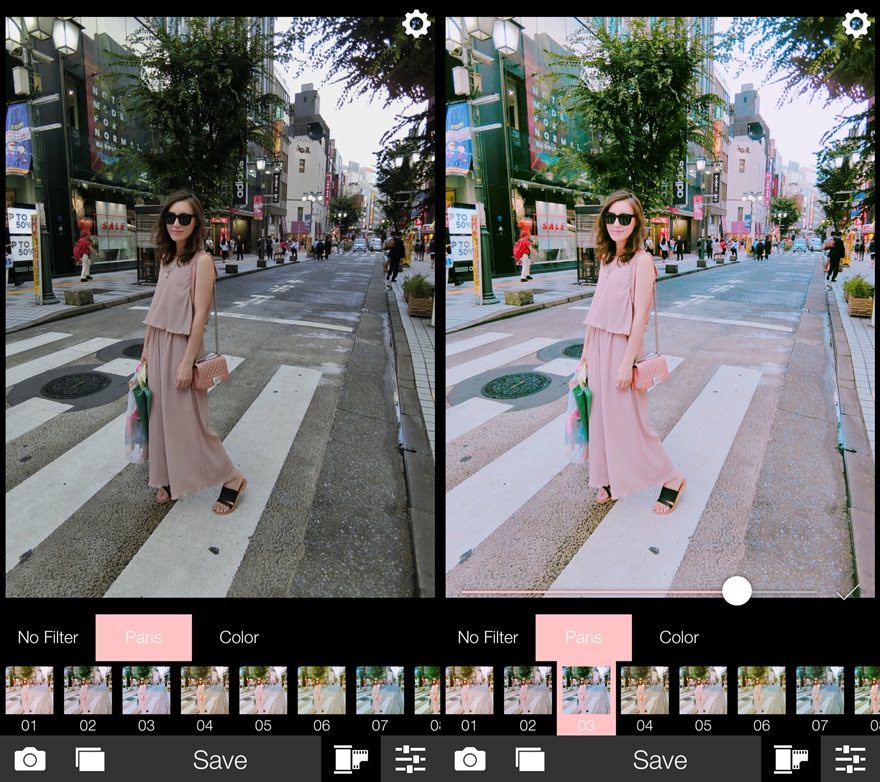Open settings gear on the right screen
The image size is (880, 782).
pos(856,24)
